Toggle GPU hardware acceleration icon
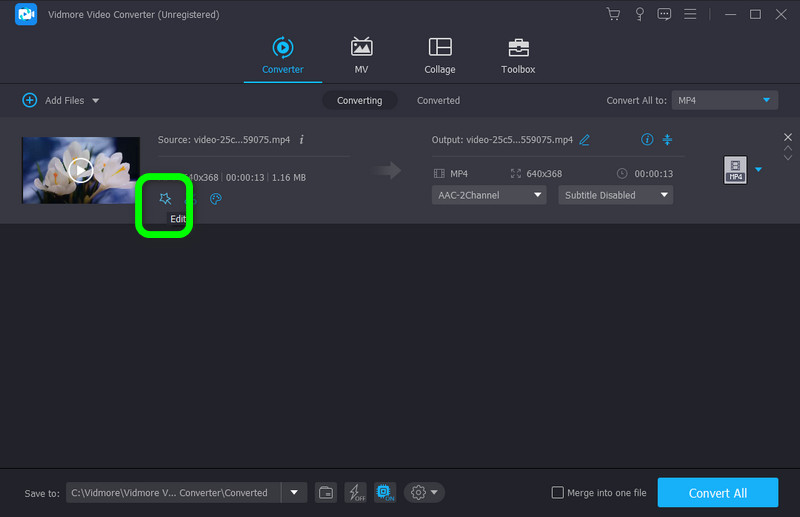The height and width of the screenshot is (517, 800). coord(384,492)
